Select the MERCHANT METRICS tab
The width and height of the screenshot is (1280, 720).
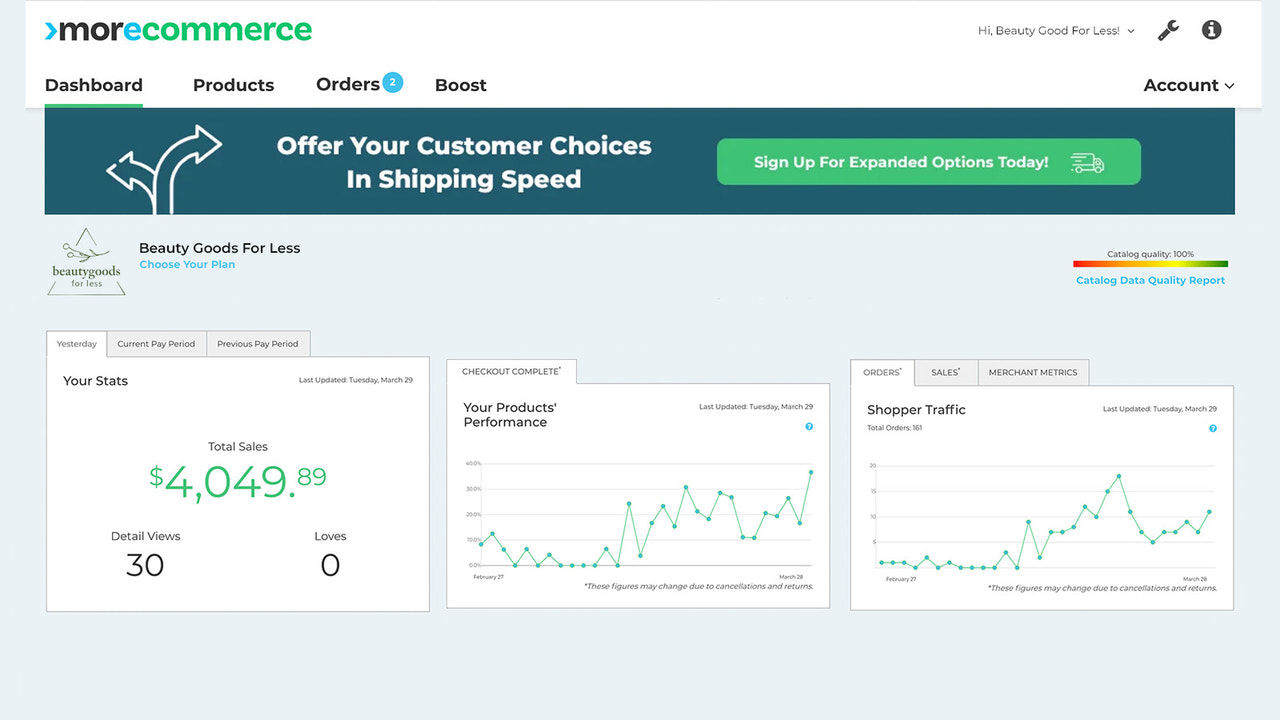1033,372
